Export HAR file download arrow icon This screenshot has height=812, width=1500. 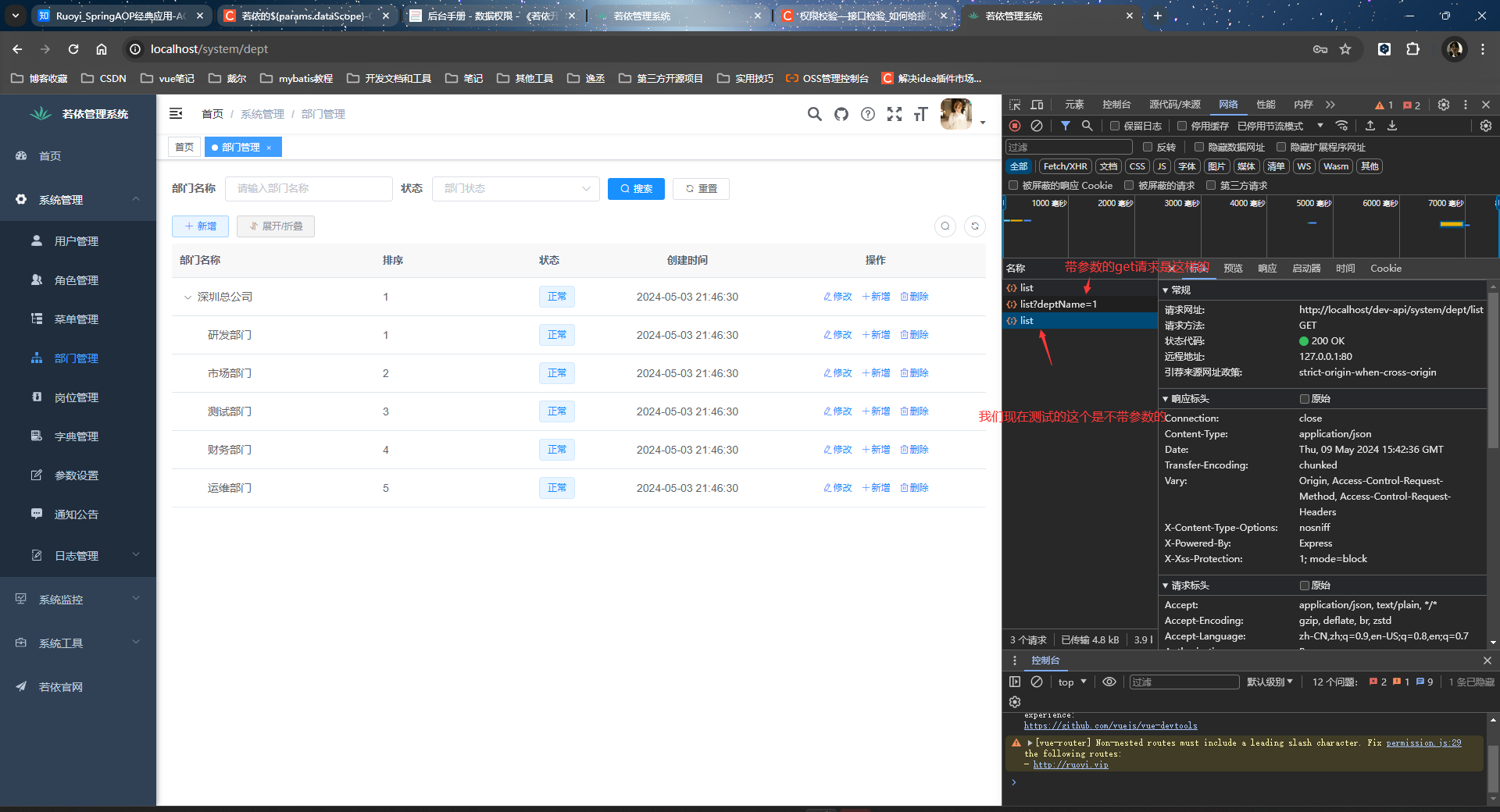pyautogui.click(x=1392, y=126)
